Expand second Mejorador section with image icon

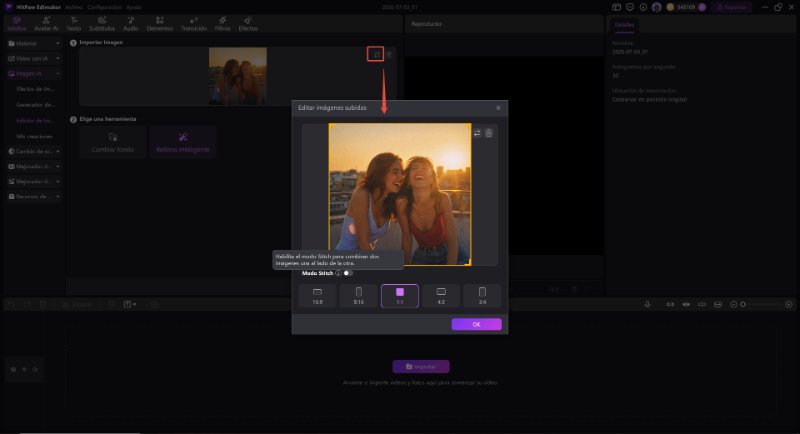(34, 182)
